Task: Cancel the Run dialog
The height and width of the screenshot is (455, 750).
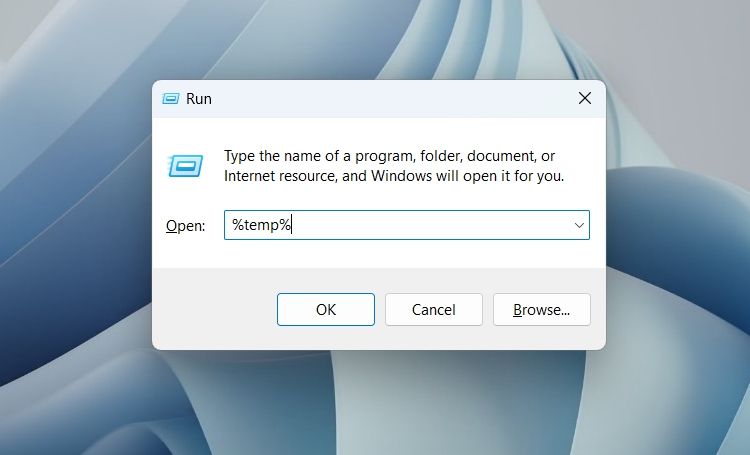Action: coord(434,310)
